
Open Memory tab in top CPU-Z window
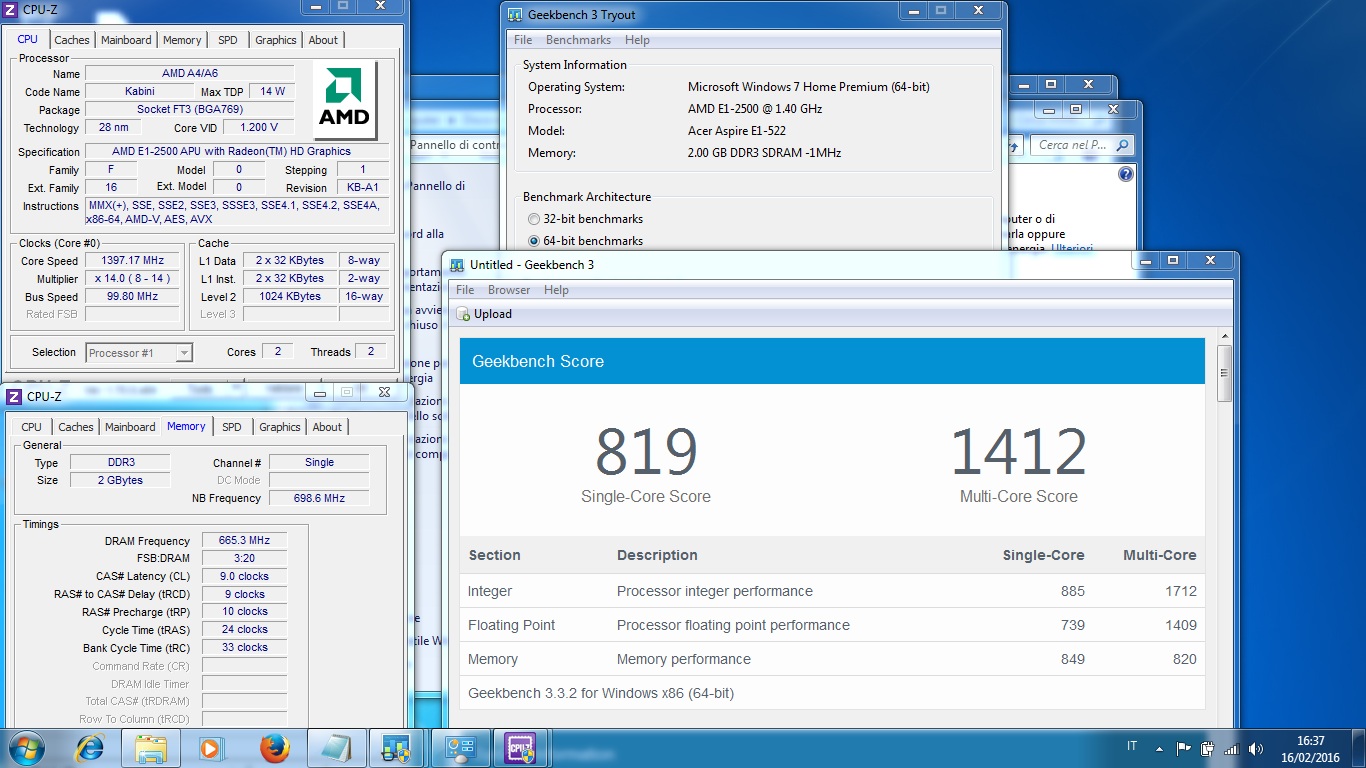point(182,40)
